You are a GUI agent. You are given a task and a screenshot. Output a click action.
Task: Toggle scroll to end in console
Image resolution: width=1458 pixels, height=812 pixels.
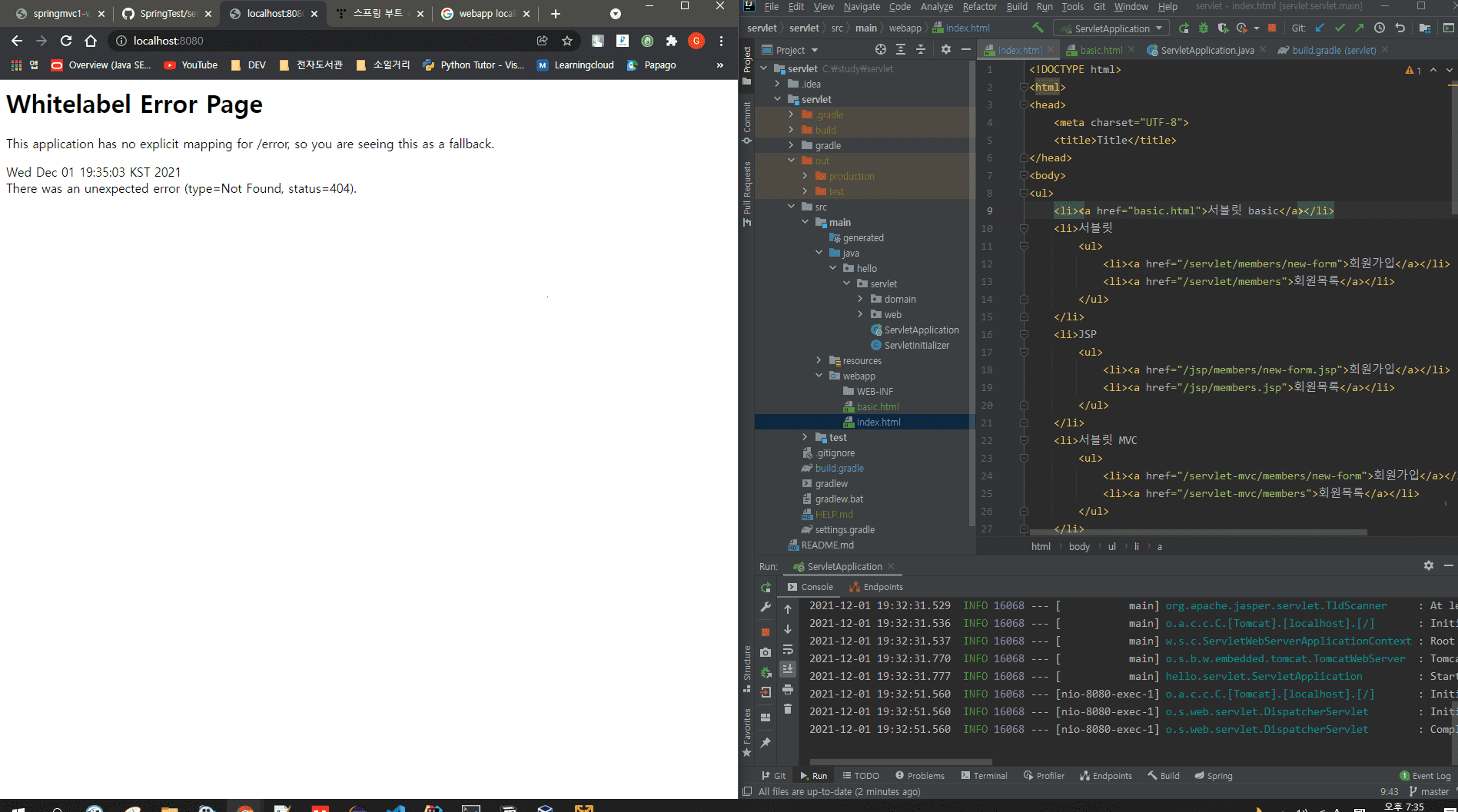click(x=788, y=669)
